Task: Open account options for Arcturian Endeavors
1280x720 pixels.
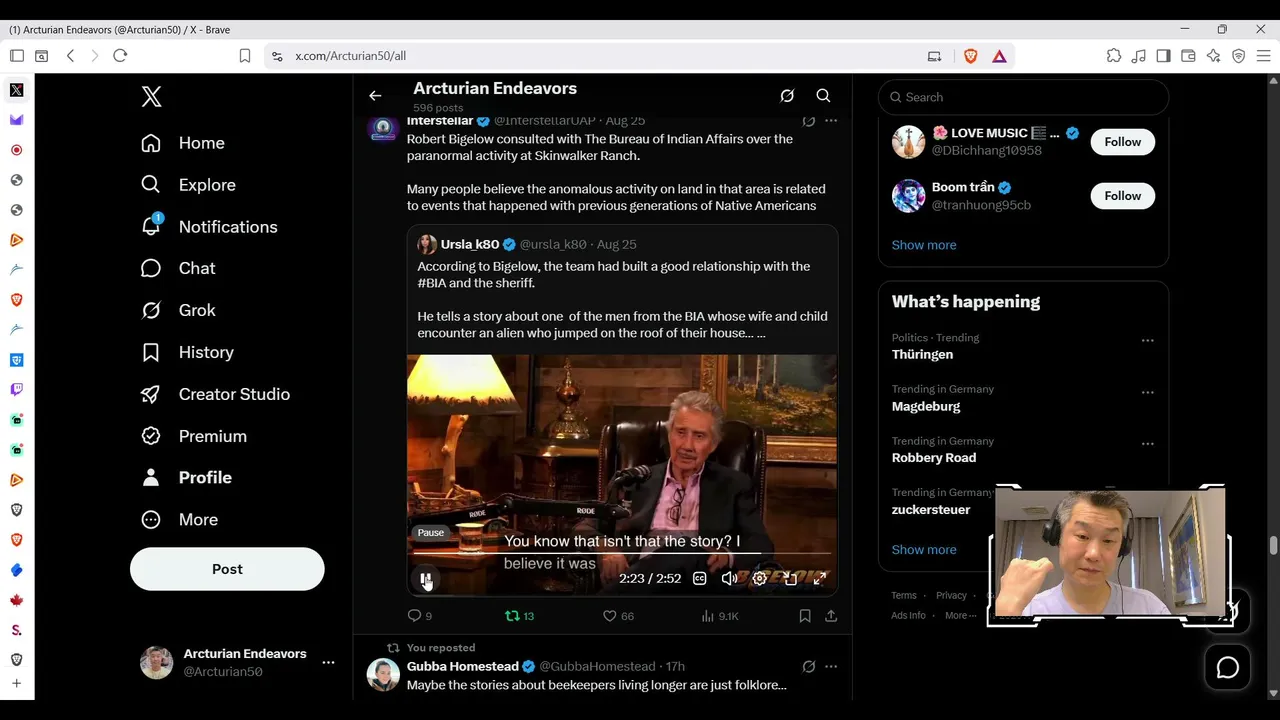Action: (328, 662)
